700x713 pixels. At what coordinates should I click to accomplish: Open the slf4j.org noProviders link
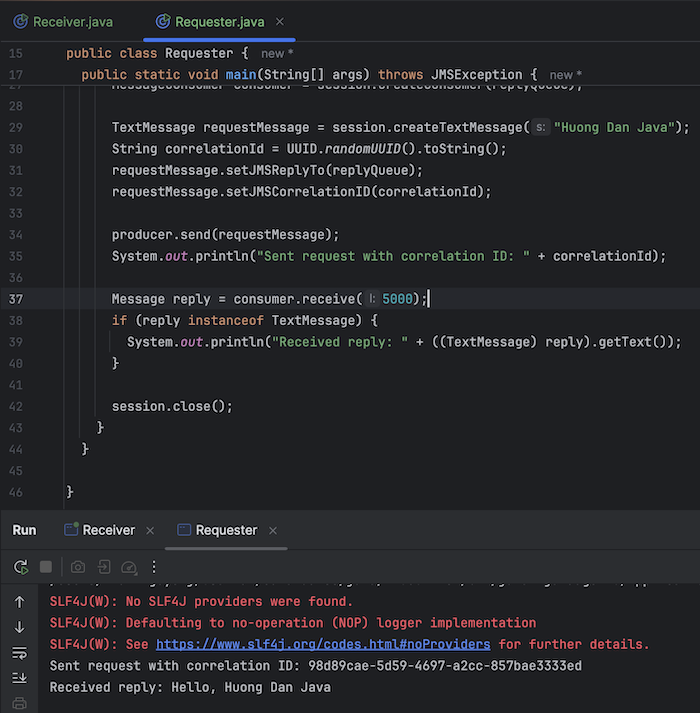(x=323, y=644)
